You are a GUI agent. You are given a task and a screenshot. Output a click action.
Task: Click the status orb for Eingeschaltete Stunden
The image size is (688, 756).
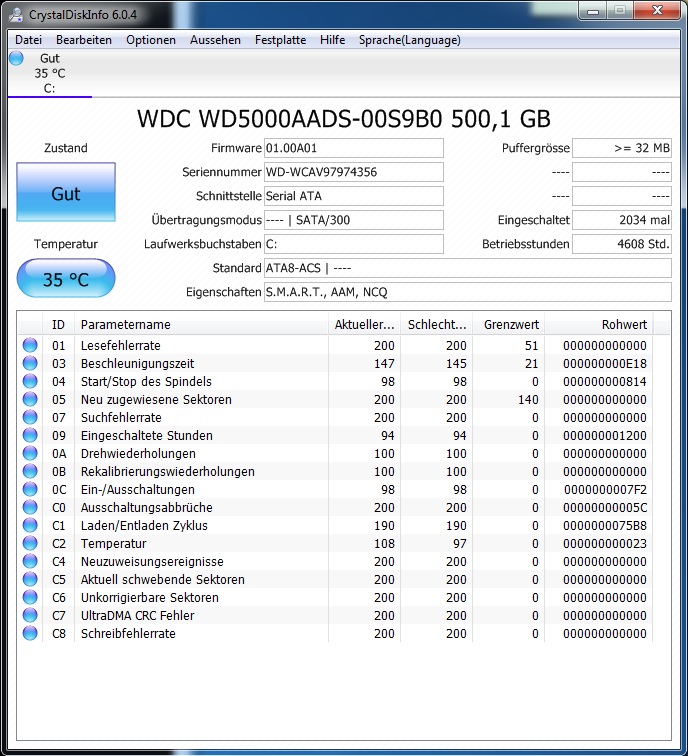coord(30,435)
